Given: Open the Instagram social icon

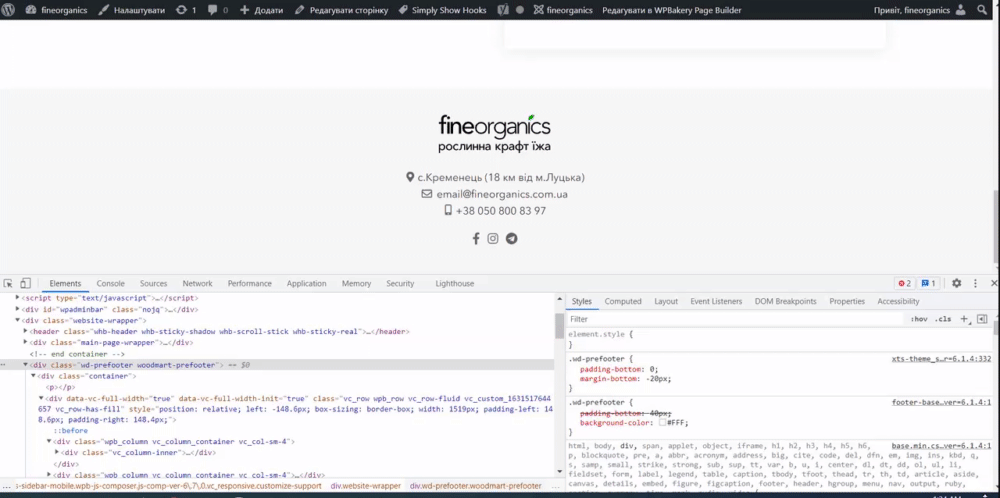Looking at the screenshot, I should [x=493, y=238].
